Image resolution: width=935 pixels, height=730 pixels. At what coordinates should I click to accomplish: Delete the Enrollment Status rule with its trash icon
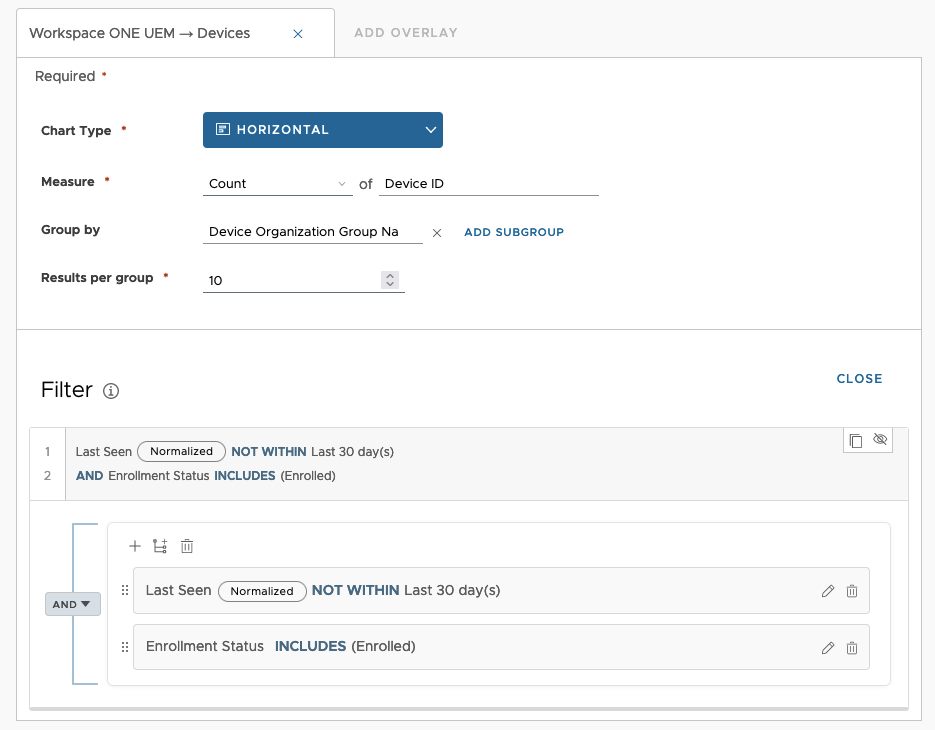(852, 646)
